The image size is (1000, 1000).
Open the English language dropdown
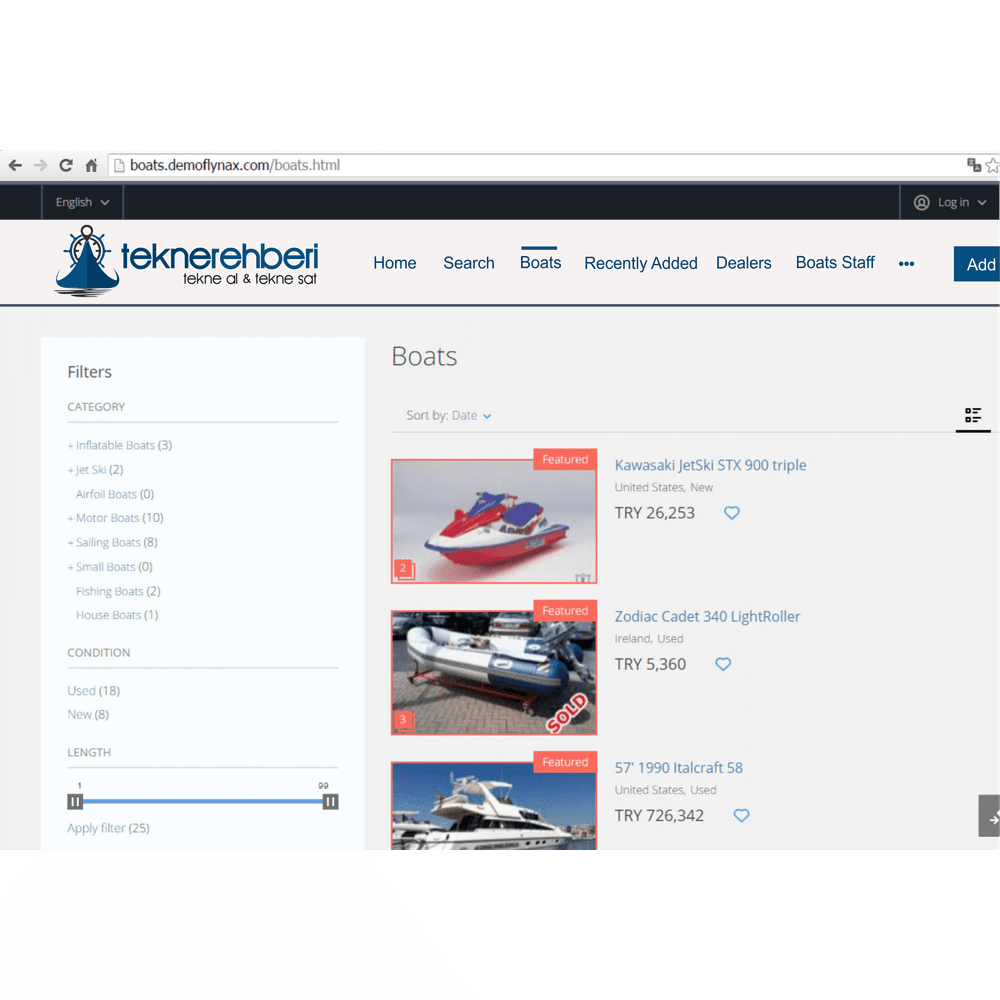[82, 202]
